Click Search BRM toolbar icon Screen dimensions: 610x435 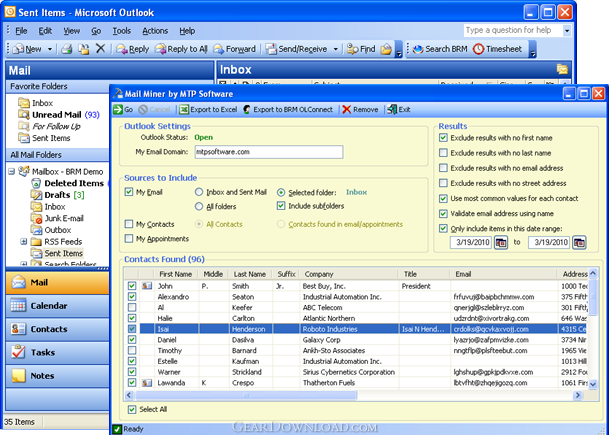(418, 49)
